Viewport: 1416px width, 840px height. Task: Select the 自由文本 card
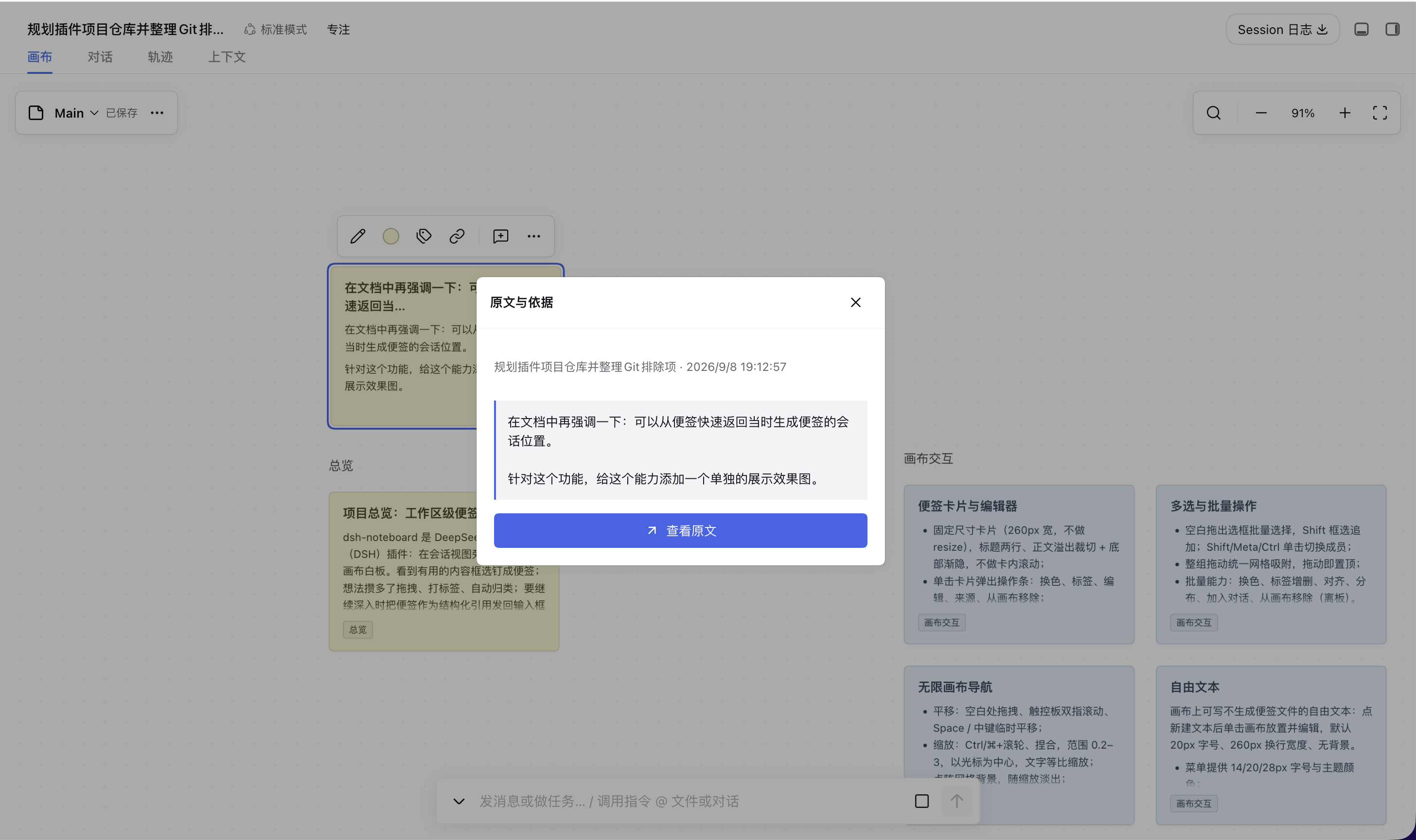pos(1271,745)
